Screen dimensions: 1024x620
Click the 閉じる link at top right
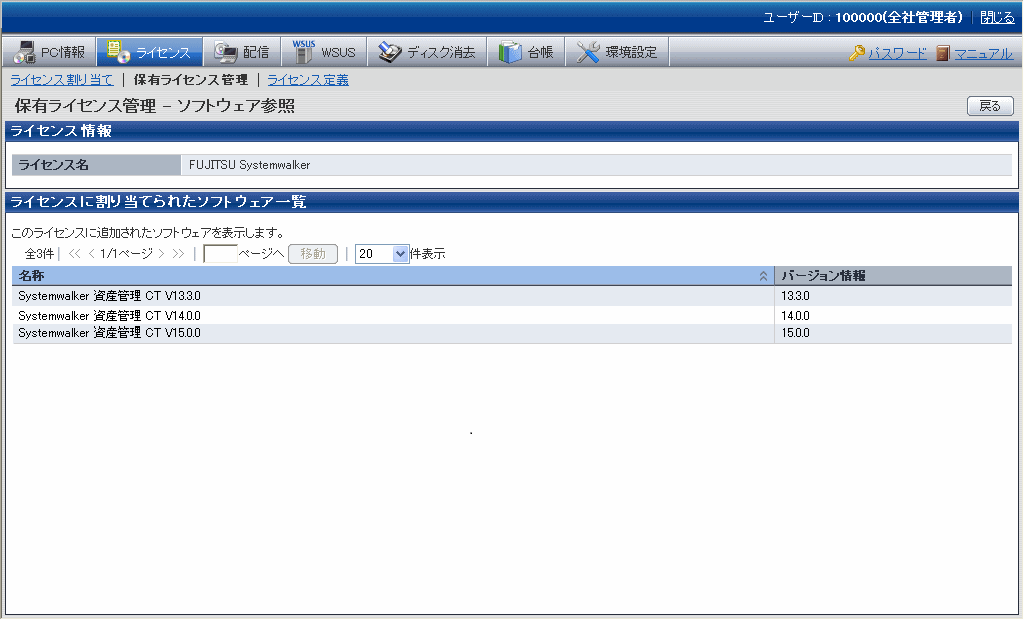point(997,17)
